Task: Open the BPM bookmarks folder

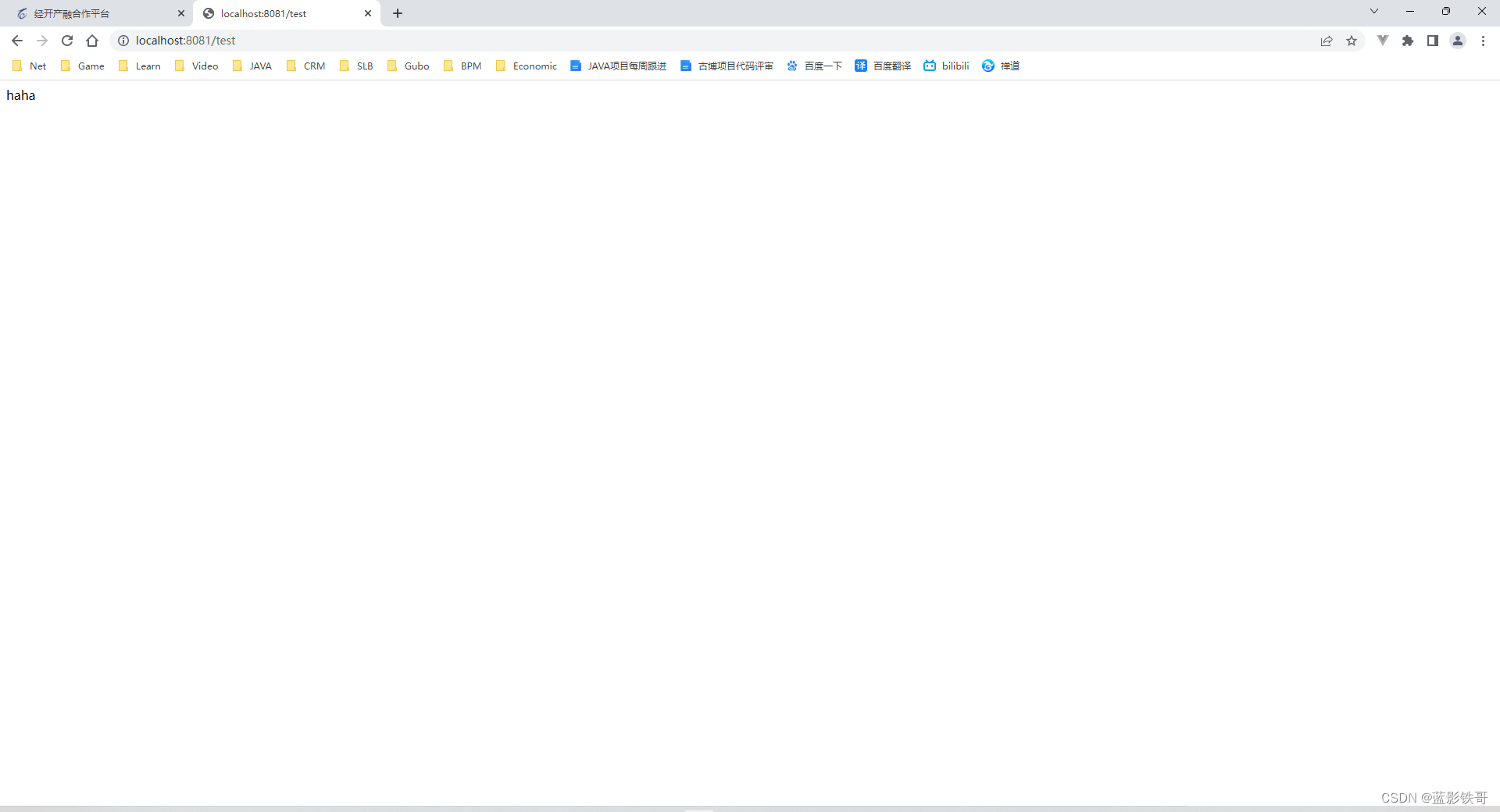Action: (x=463, y=66)
